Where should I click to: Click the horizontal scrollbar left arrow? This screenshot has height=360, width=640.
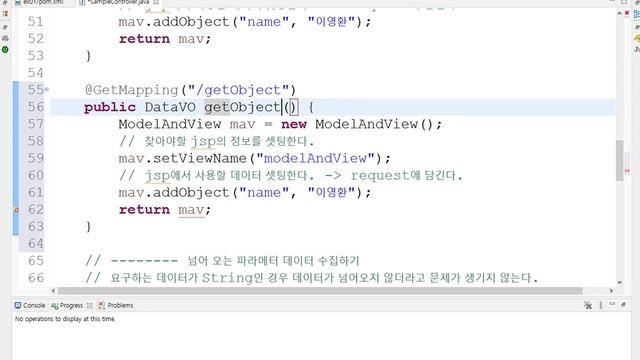53,291
